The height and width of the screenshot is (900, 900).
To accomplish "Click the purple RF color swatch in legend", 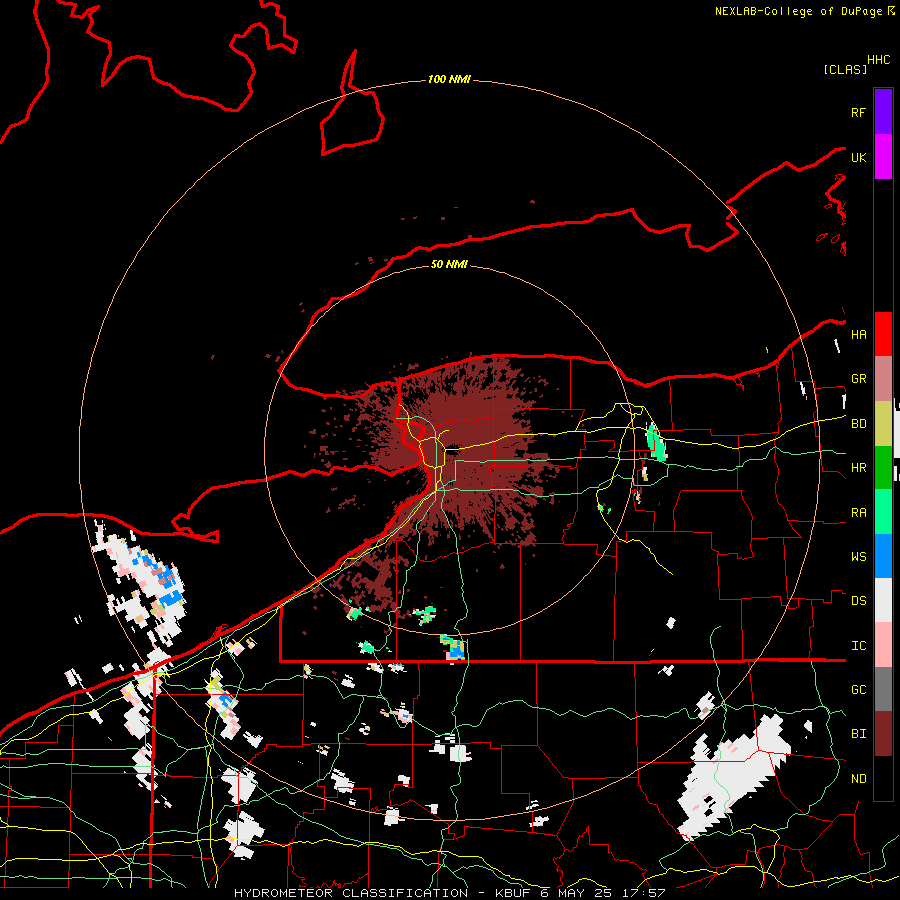I will 883,112.
